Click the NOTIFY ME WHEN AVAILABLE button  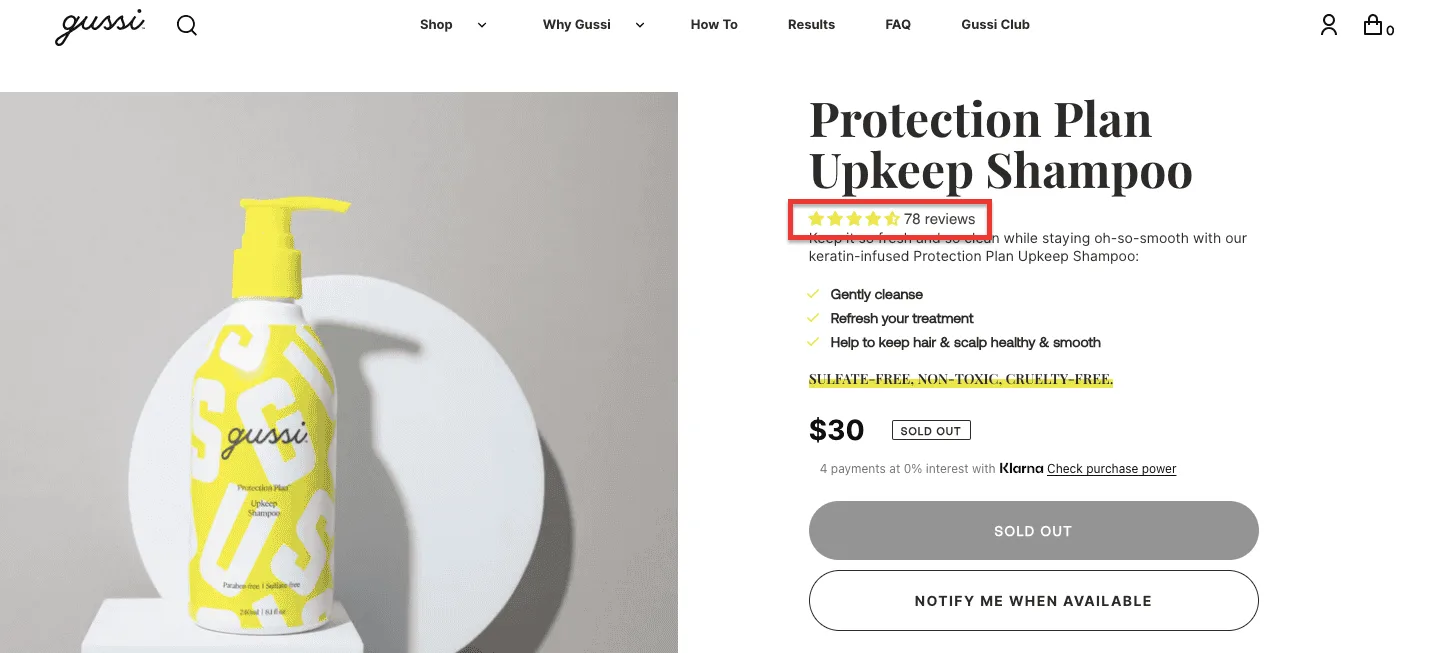pyautogui.click(x=1033, y=600)
